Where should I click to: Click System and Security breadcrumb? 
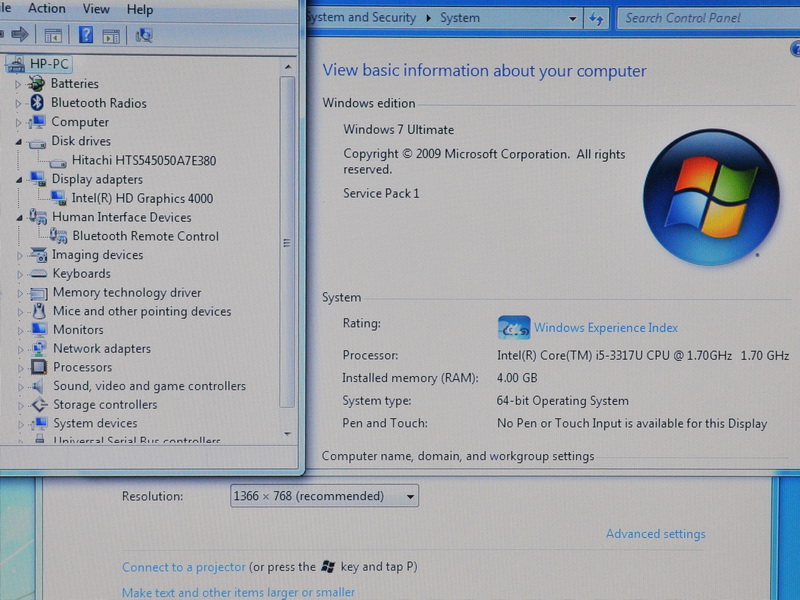(361, 17)
